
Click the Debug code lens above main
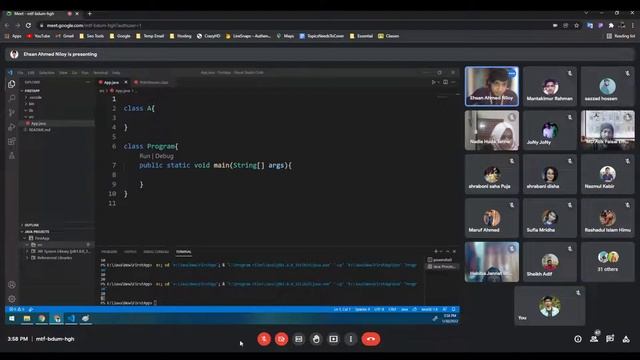[x=164, y=156]
